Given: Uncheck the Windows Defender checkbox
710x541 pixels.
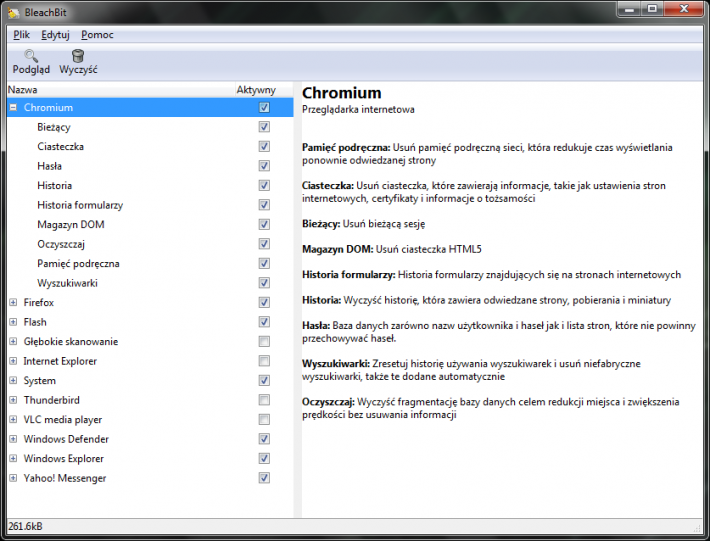Looking at the screenshot, I should (264, 439).
